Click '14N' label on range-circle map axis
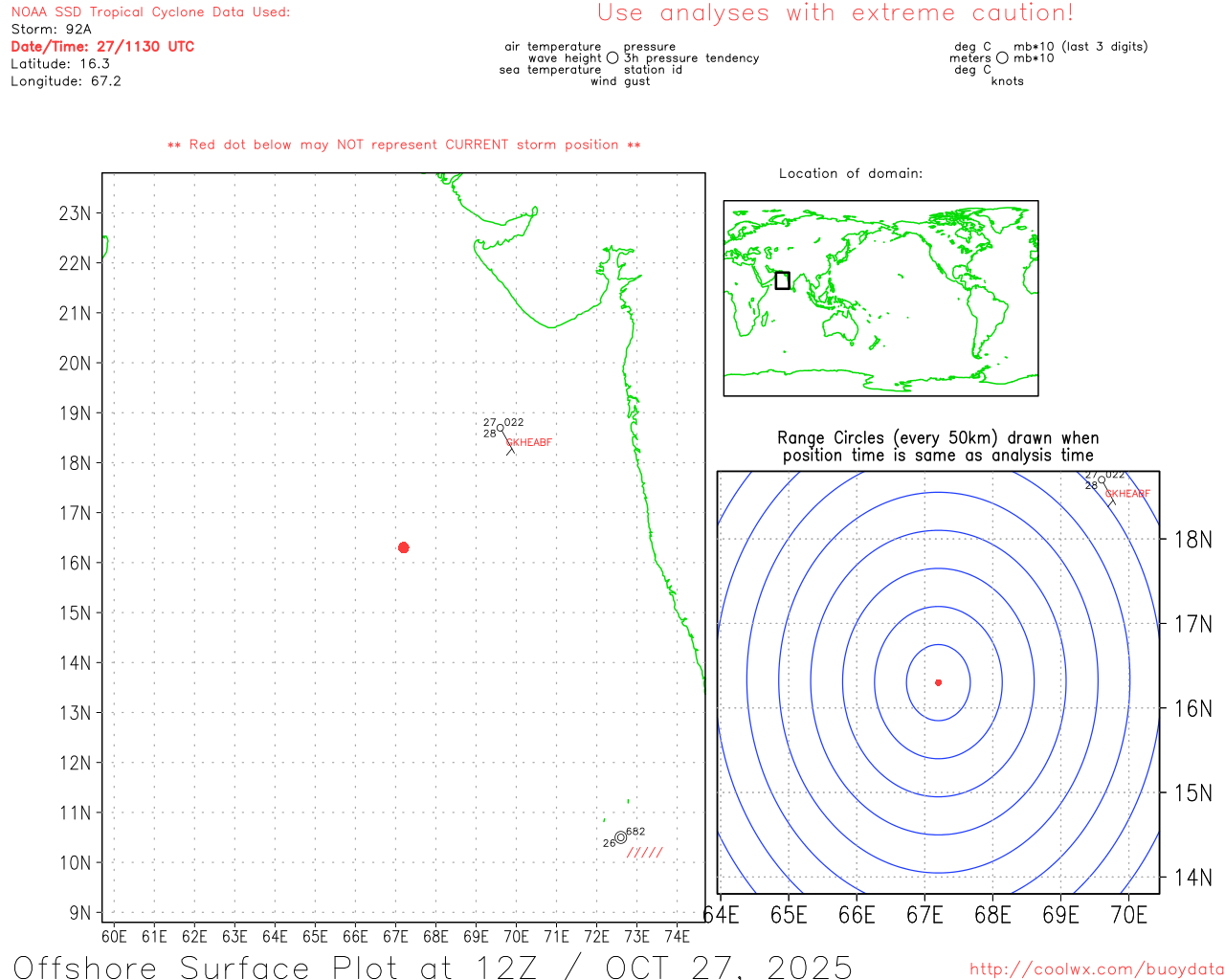Screen dimensions: 1225x980 click(1193, 878)
